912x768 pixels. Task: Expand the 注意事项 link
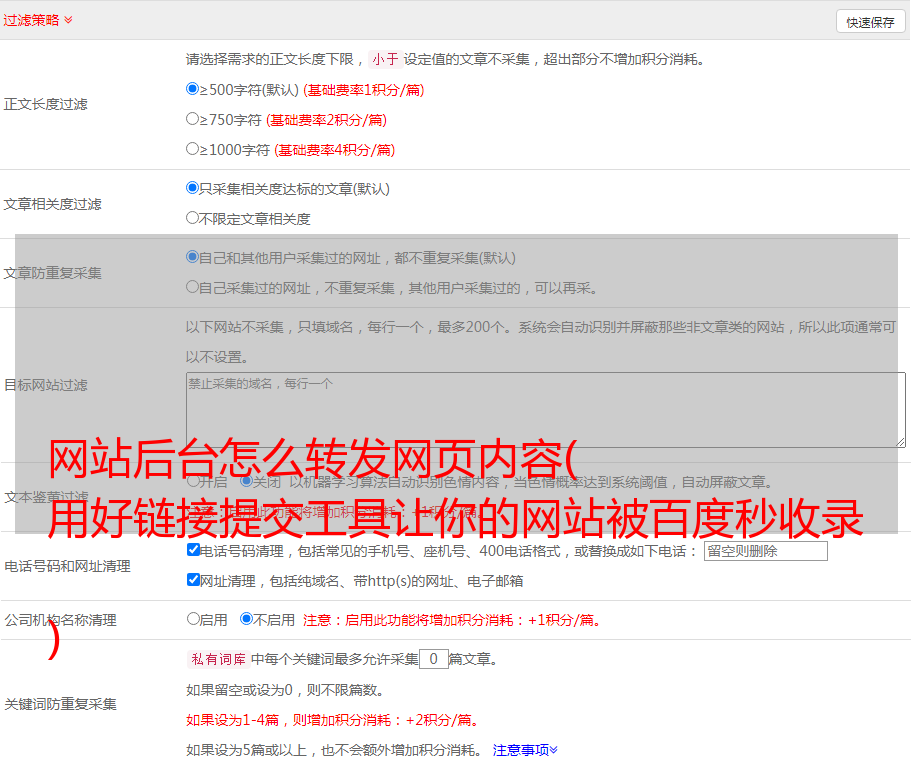pos(525,749)
